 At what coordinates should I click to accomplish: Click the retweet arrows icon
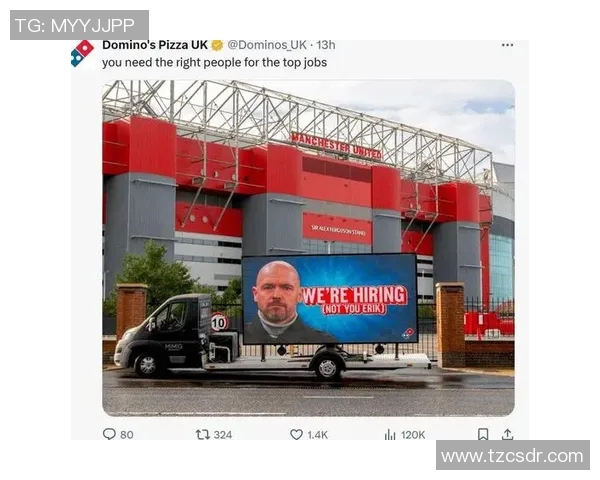[x=202, y=434]
